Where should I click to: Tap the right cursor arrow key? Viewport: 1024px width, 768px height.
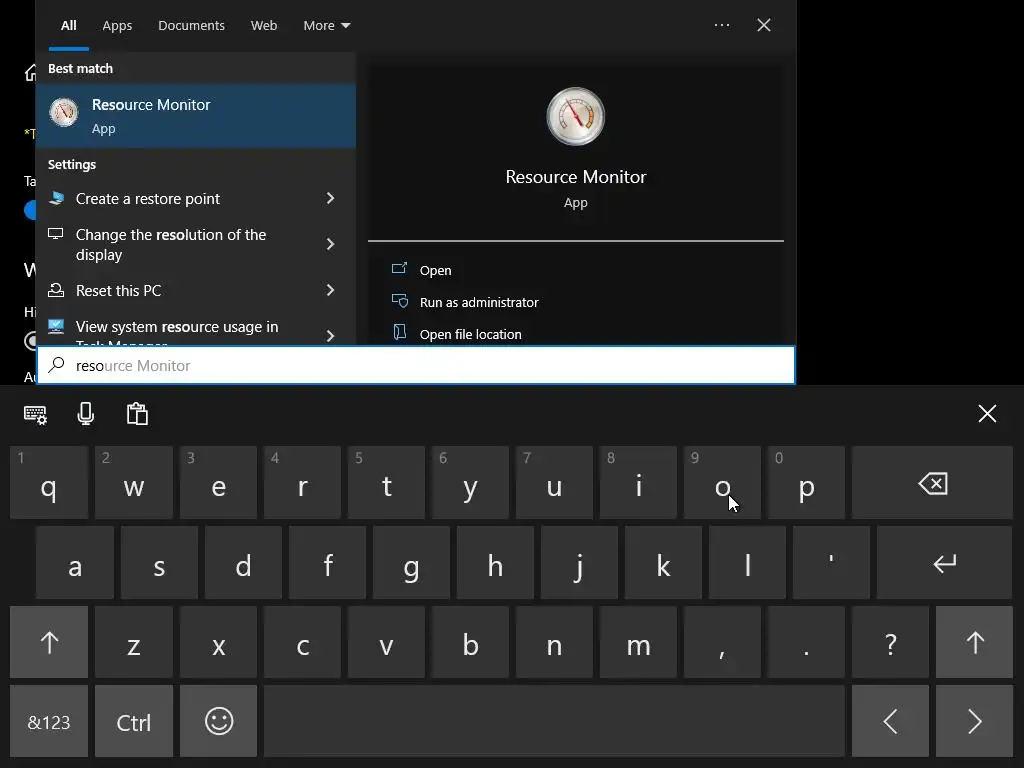pyautogui.click(x=974, y=721)
